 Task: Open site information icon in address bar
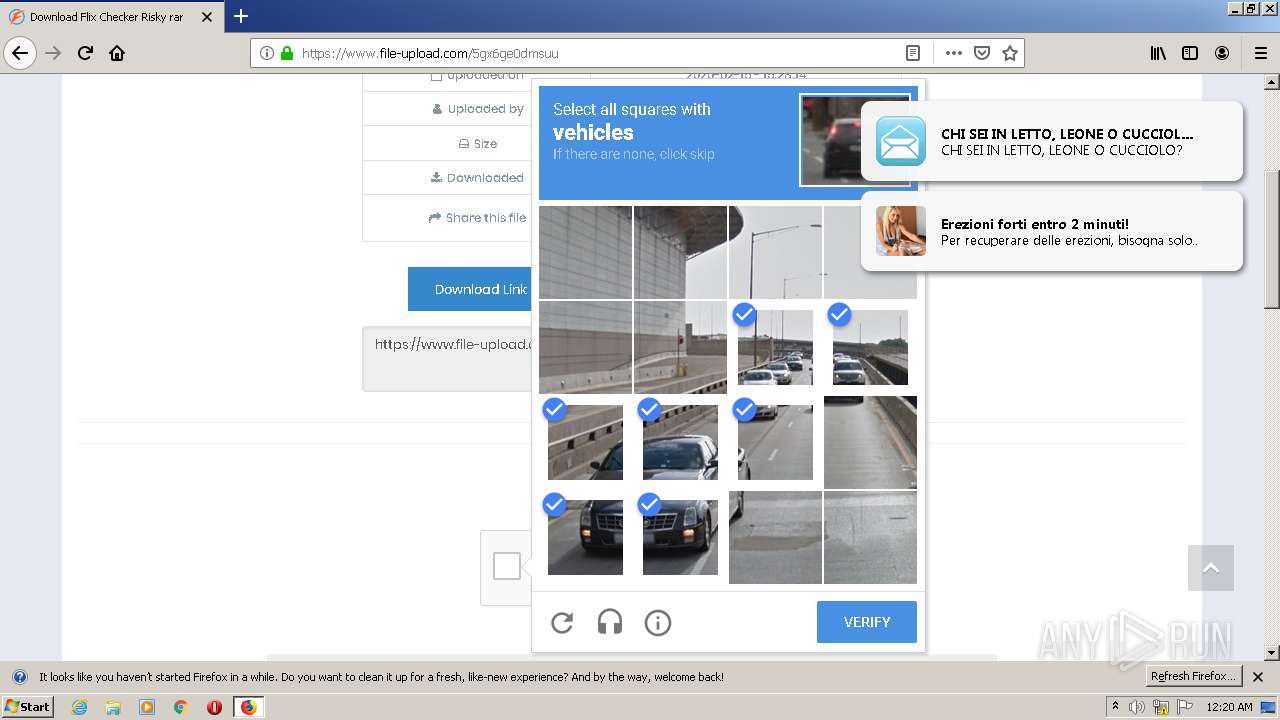click(x=267, y=53)
